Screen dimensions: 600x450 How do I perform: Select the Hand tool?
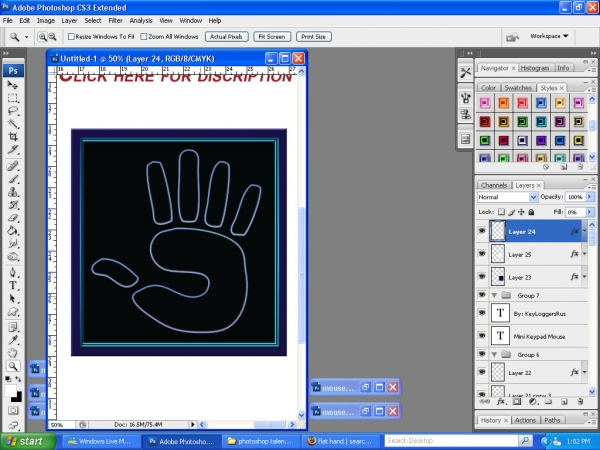pyautogui.click(x=13, y=353)
